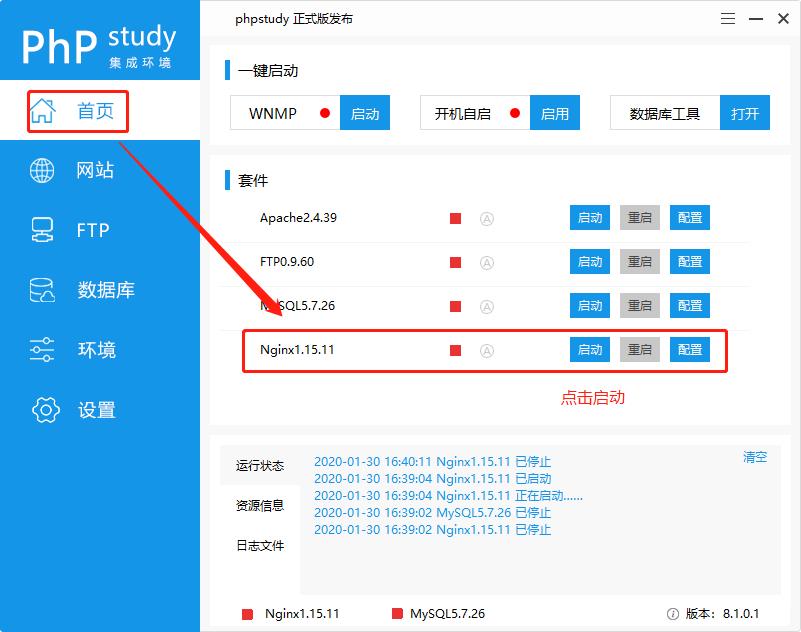Restart FTP0.9.60 via 重启
801x632 pixels.
click(x=640, y=262)
